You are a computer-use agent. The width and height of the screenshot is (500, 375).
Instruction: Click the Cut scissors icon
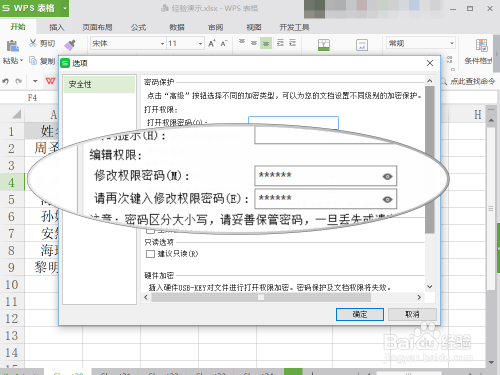(x=33, y=43)
